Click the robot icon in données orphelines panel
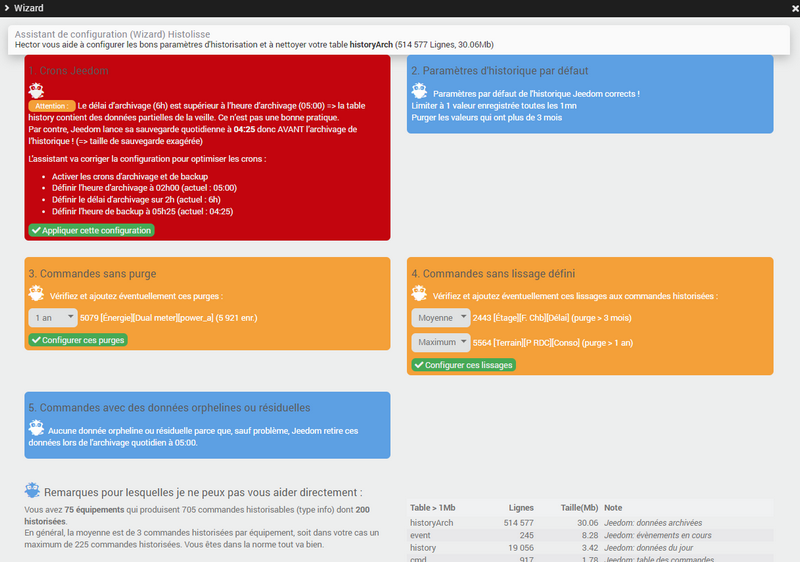 point(36,429)
